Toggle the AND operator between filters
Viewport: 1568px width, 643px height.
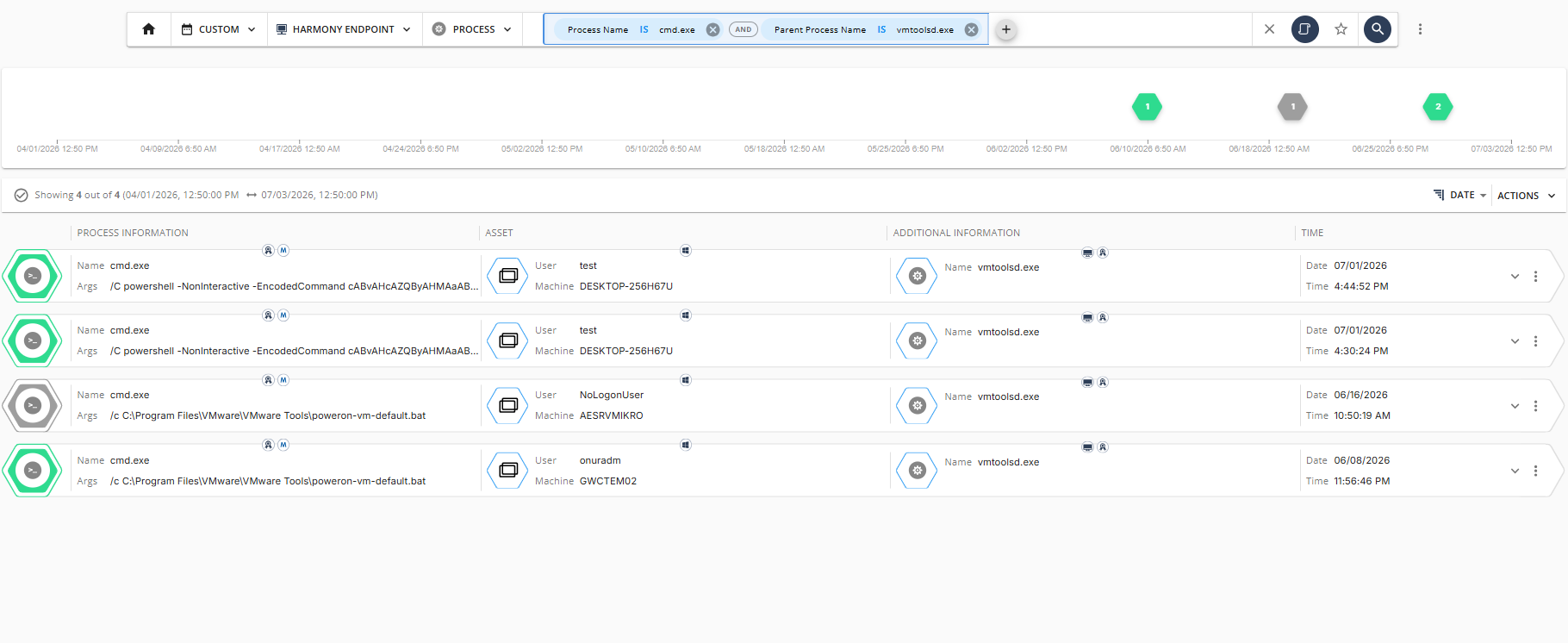click(x=743, y=29)
